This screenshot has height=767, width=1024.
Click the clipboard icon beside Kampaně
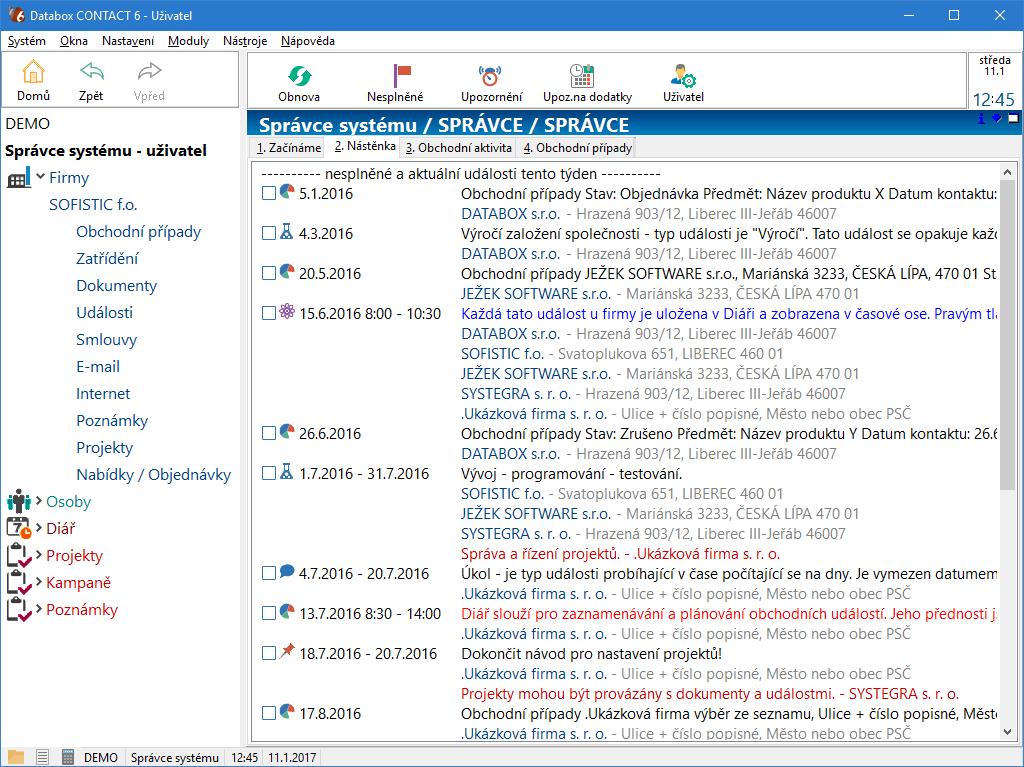pyautogui.click(x=18, y=582)
